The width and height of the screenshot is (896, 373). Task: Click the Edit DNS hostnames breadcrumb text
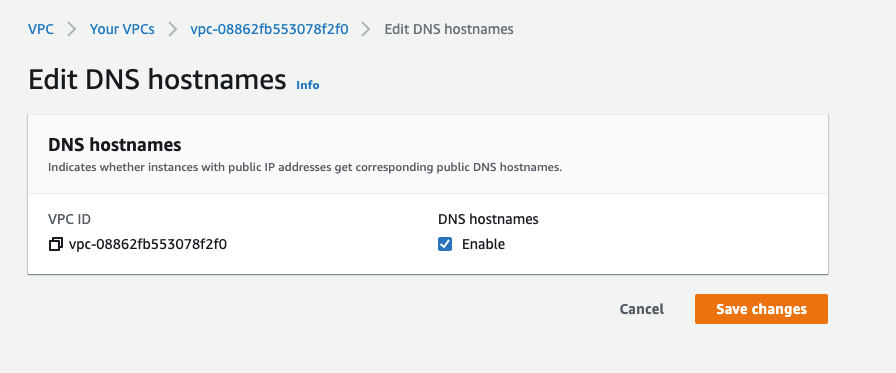click(449, 29)
